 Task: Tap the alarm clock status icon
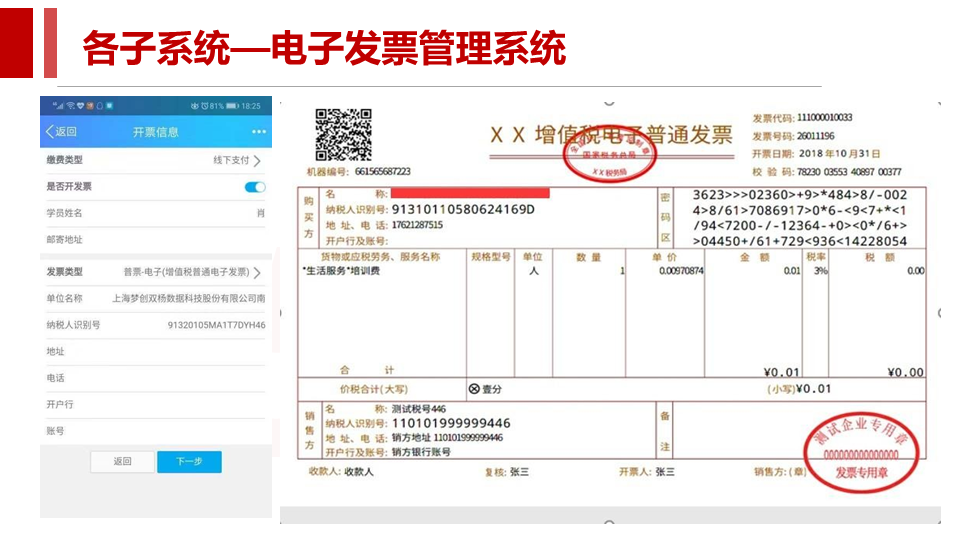click(204, 106)
